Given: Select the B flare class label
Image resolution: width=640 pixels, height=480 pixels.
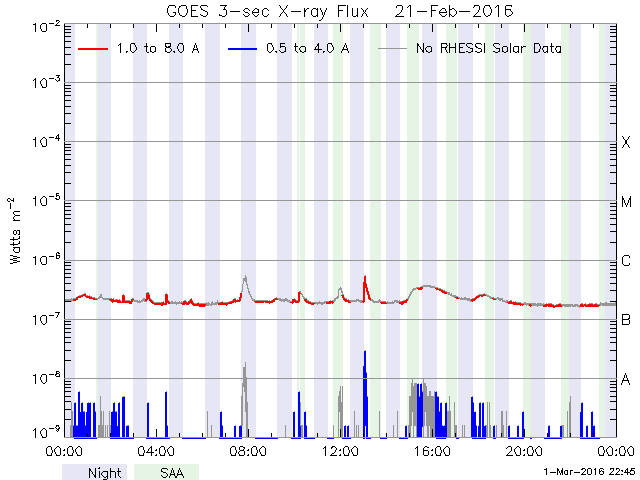Looking at the screenshot, I should 626,320.
